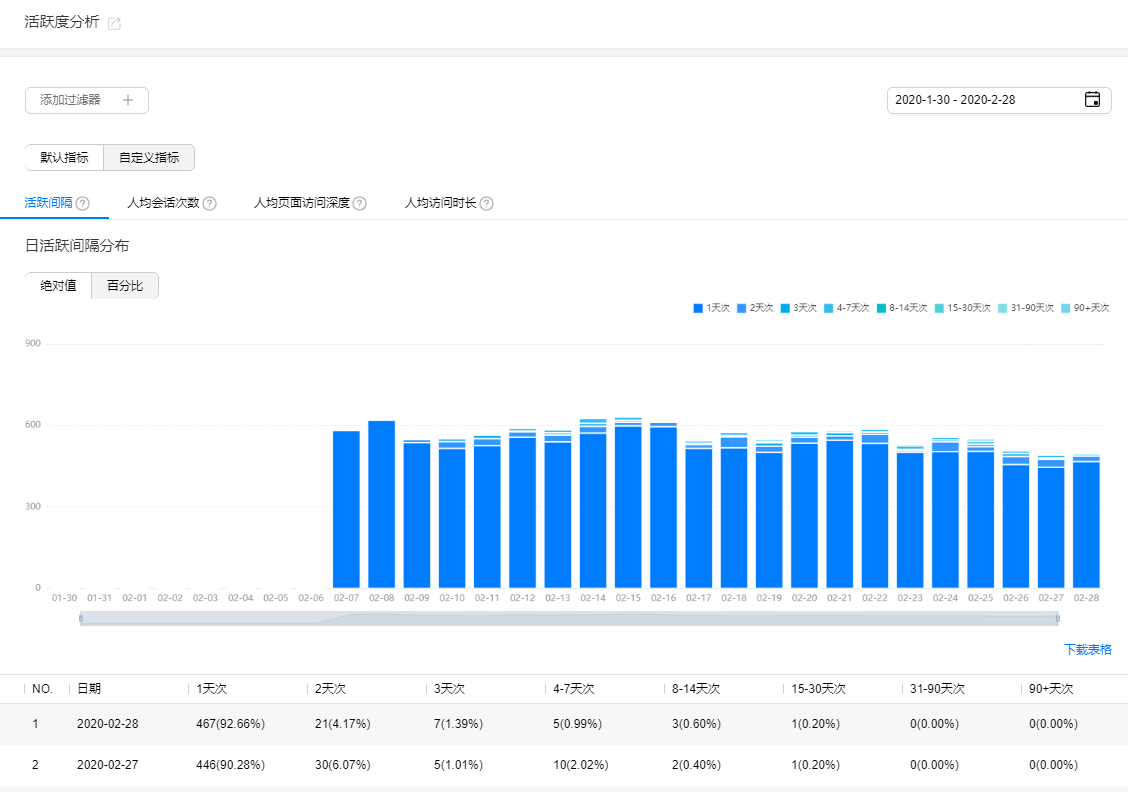This screenshot has height=792, width=1128.
Task: Open the calendar icon in date range
Action: pyautogui.click(x=1092, y=99)
